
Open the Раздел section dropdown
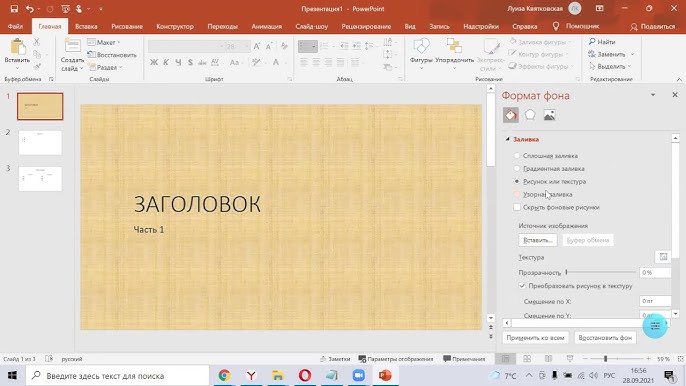[x=105, y=67]
